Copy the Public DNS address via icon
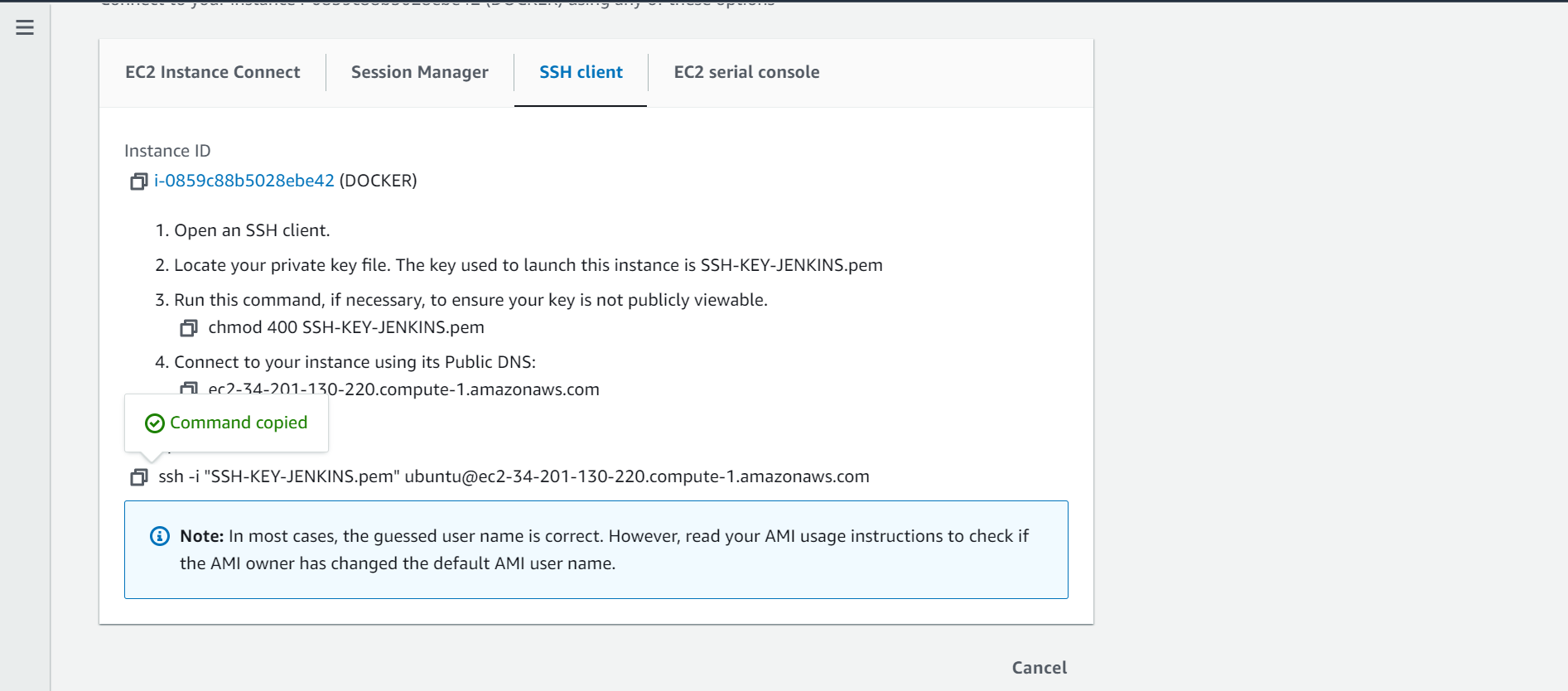1568x691 pixels. 189,388
